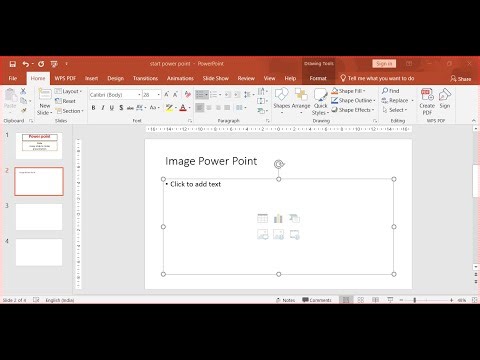Open the Transitions tab

tap(145, 78)
